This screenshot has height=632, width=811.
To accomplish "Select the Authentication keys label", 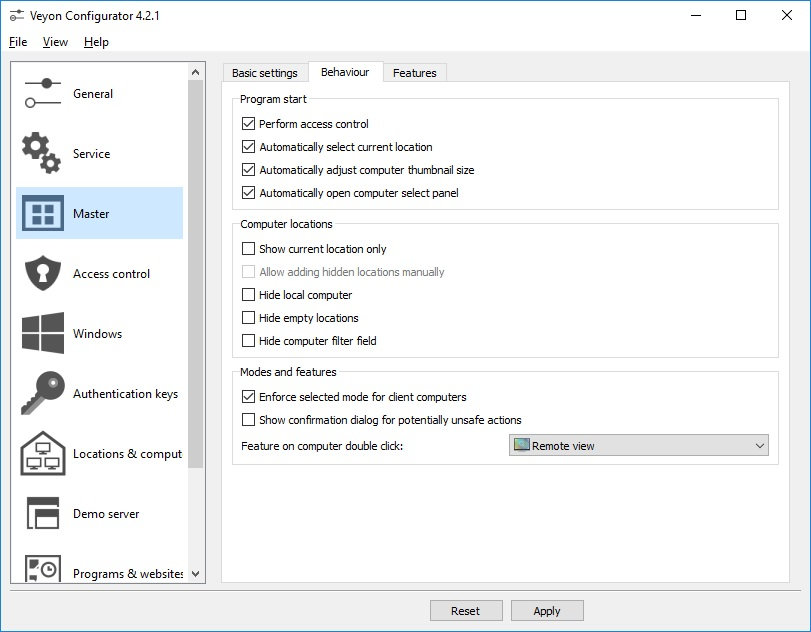I will (x=126, y=394).
